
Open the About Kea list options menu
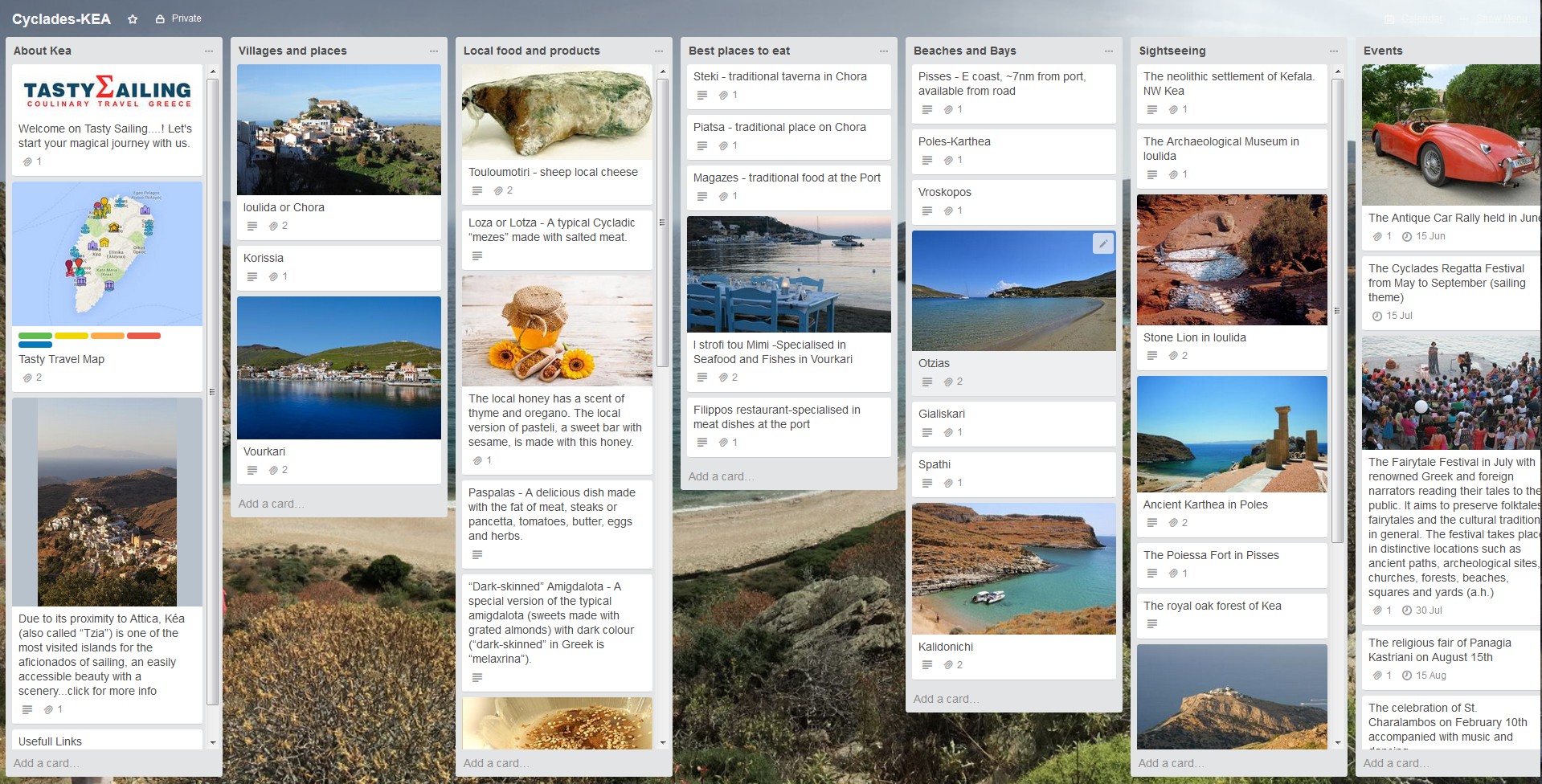209,51
